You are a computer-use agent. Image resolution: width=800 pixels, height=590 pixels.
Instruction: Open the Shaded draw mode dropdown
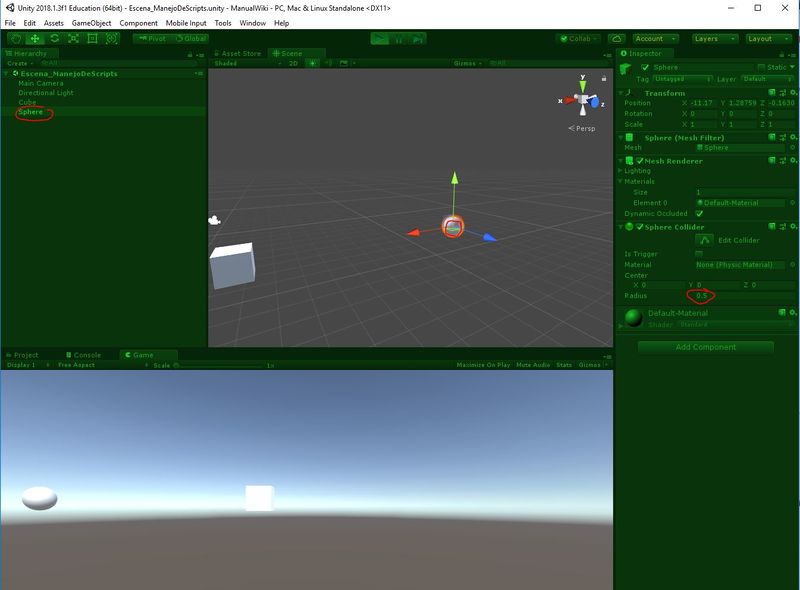click(248, 63)
